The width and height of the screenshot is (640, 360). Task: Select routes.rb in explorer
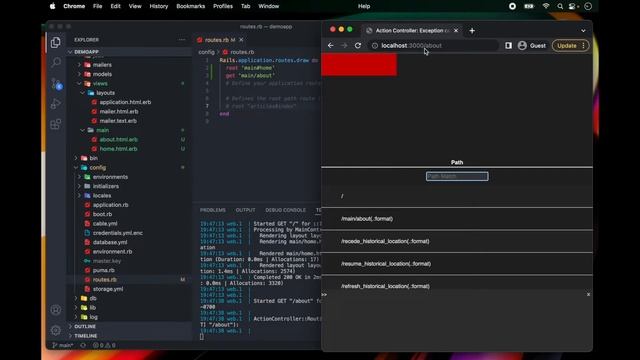104,280
